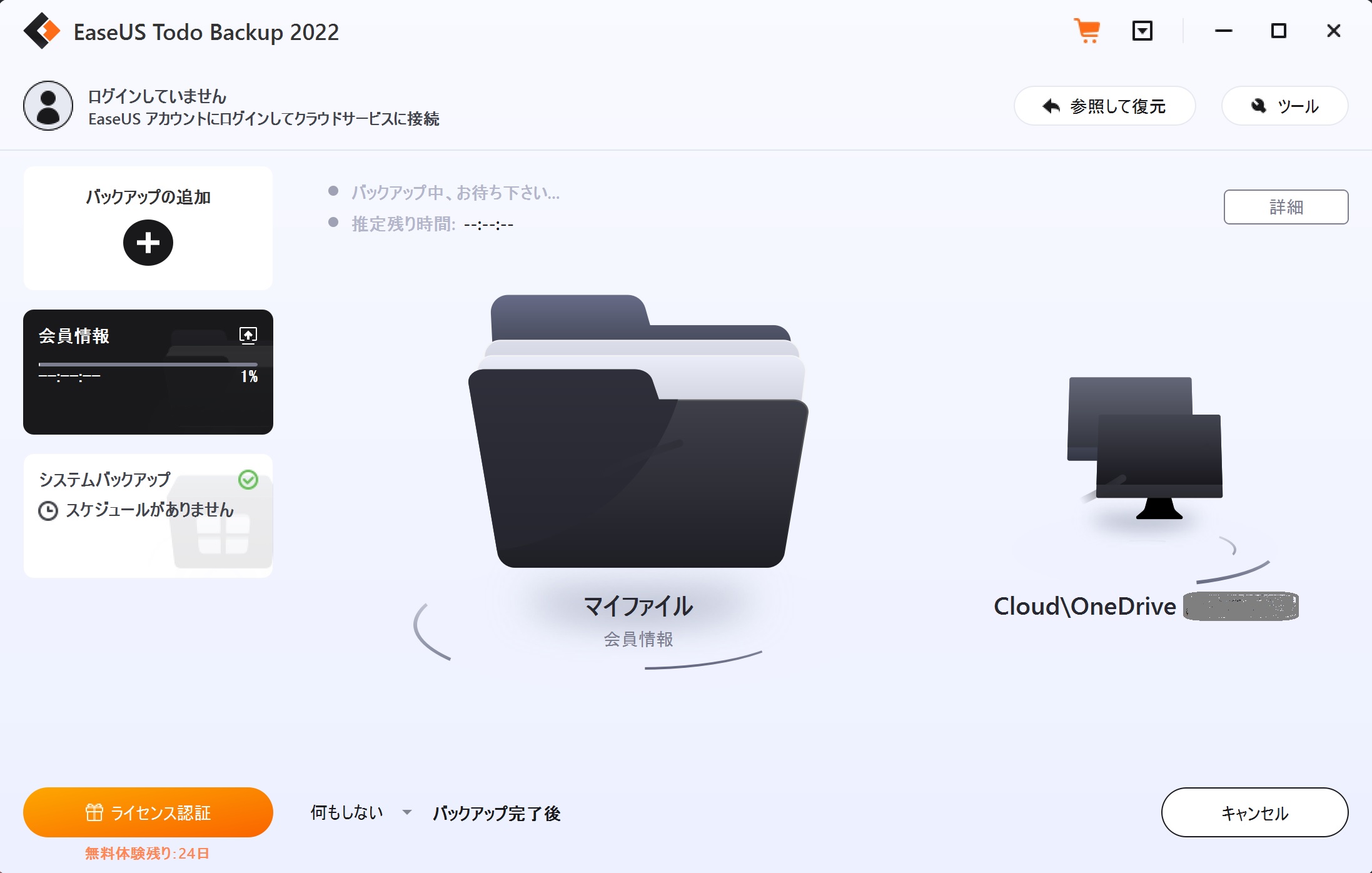
Task: Click ログインしていません login link
Action: [157, 96]
